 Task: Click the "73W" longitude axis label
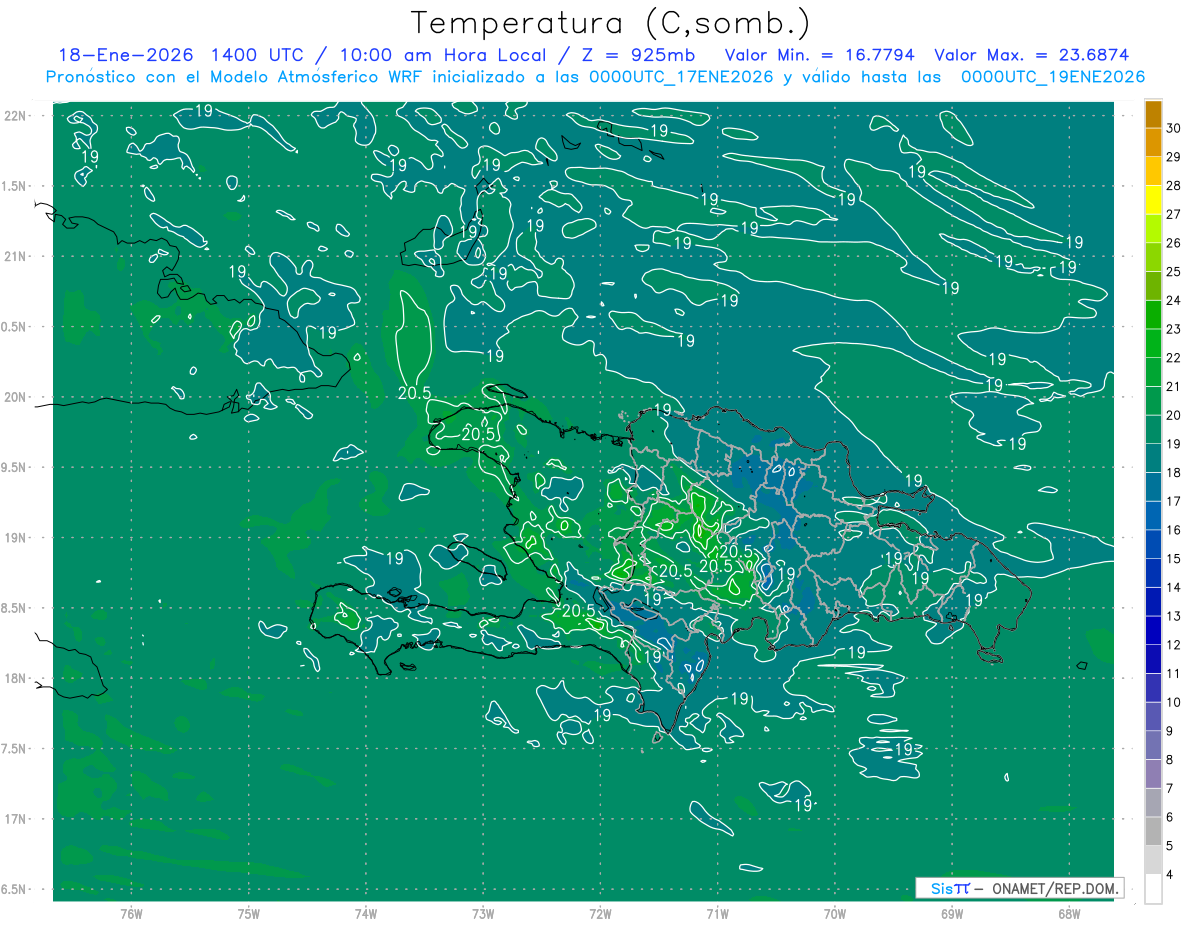coord(483,912)
